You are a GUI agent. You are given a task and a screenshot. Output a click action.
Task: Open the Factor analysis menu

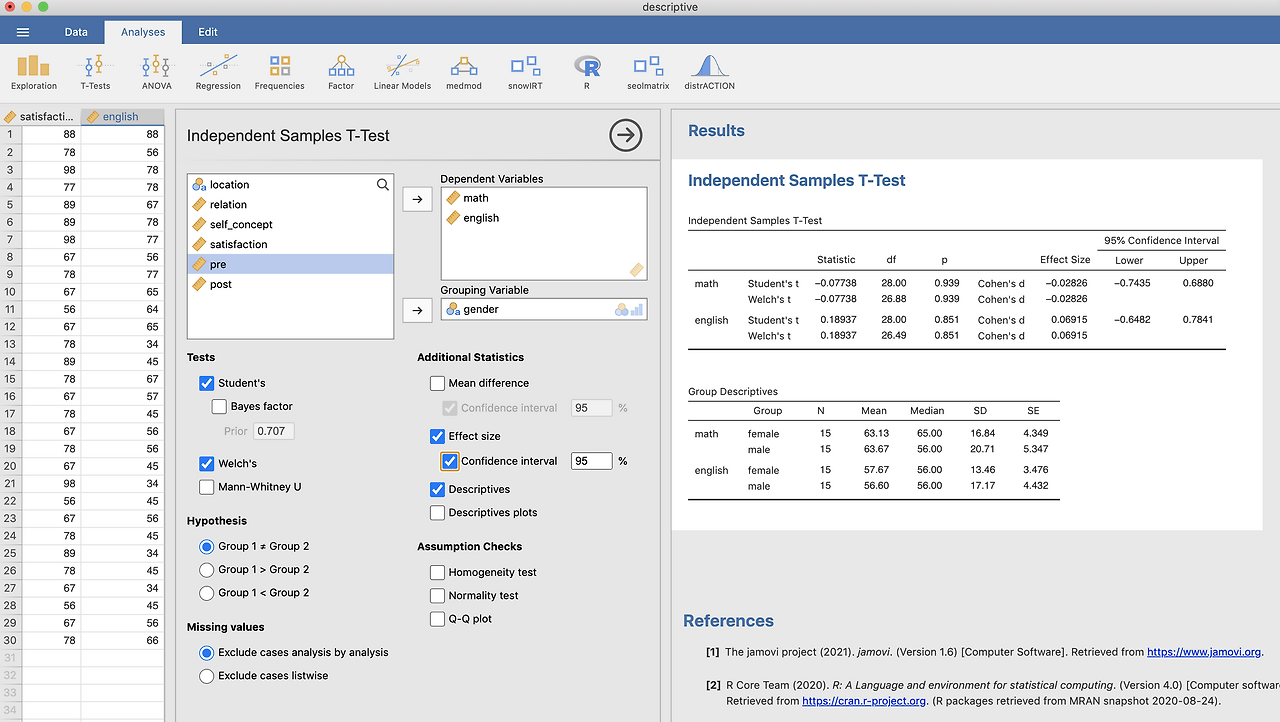tap(341, 72)
